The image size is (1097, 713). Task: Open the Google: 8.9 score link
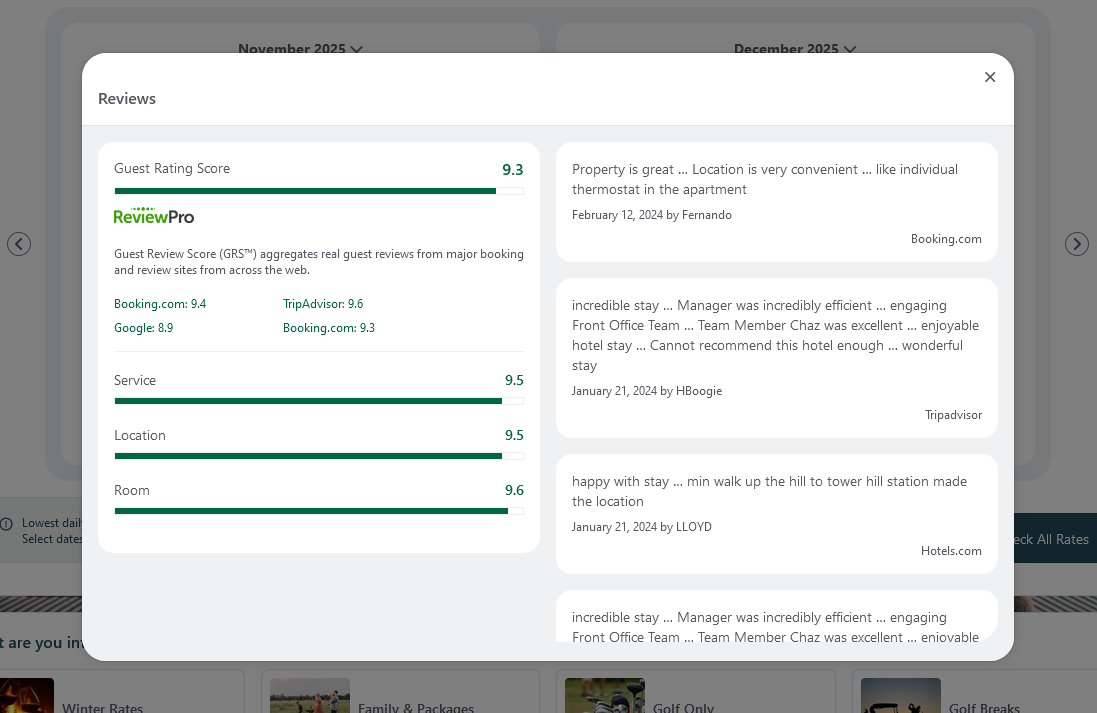[143, 327]
